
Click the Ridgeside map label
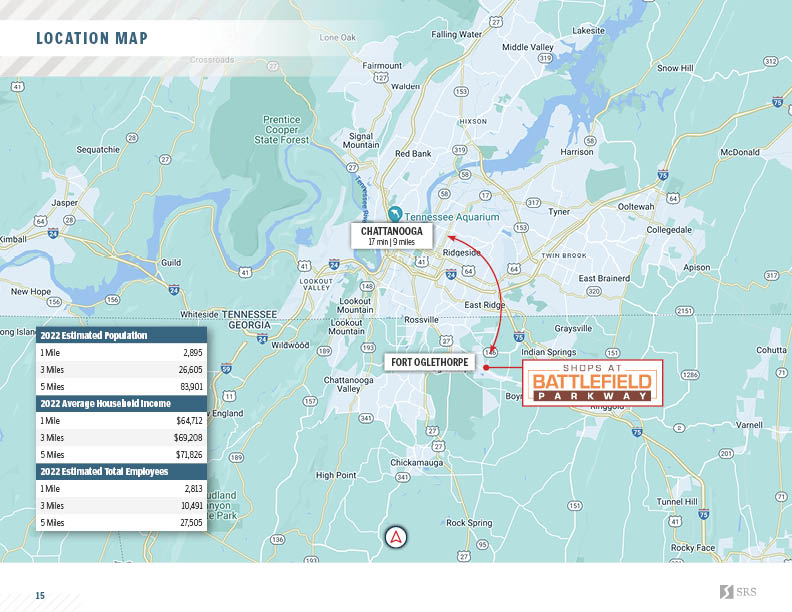(462, 252)
